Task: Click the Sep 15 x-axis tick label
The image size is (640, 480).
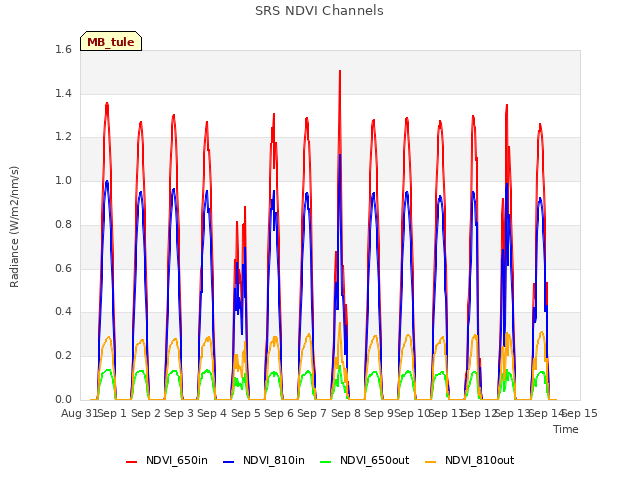Action: 580,413
